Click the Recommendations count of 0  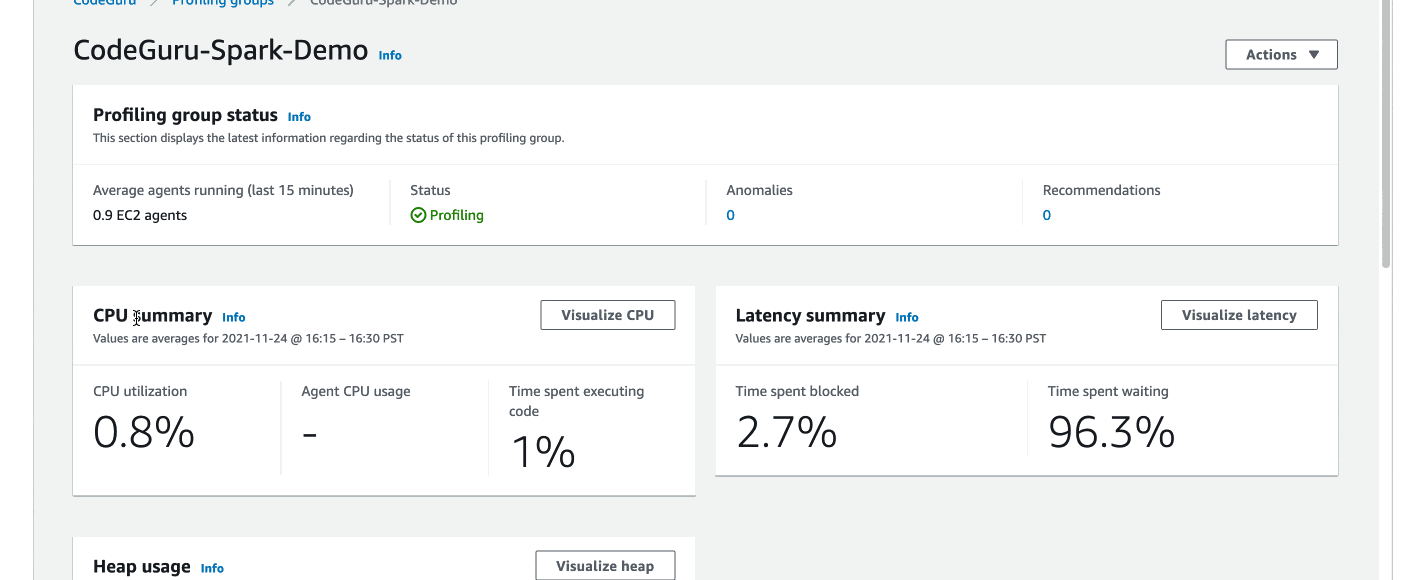(x=1046, y=214)
